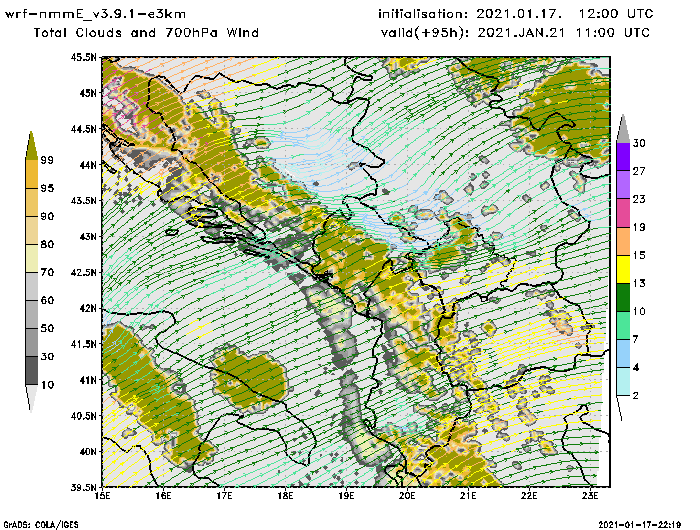Click the cloud legend value '99'
Image resolution: width=700 pixels, height=530 pixels.
point(47,160)
